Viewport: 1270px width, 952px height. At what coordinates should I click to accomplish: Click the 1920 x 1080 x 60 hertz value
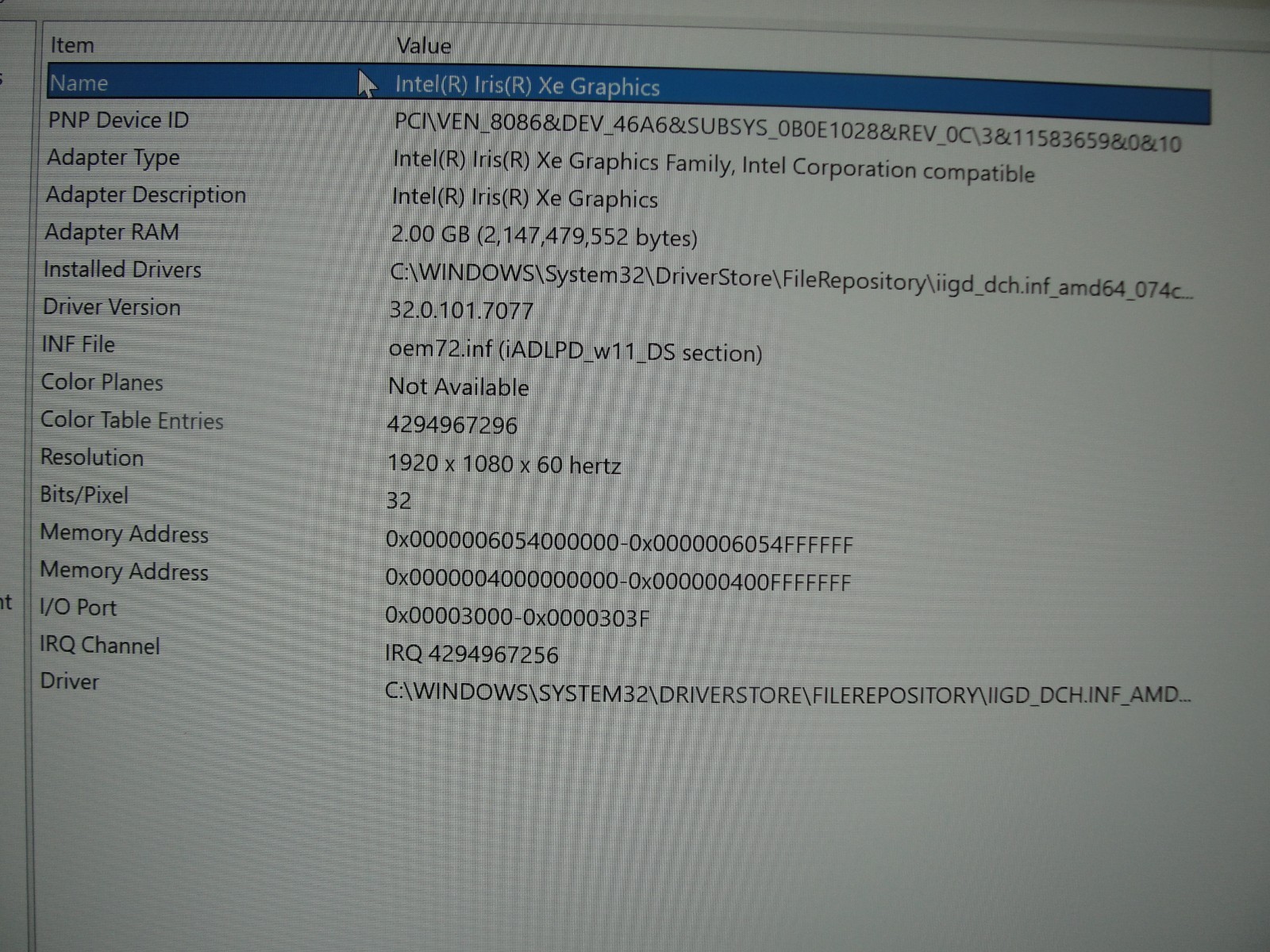click(x=504, y=464)
